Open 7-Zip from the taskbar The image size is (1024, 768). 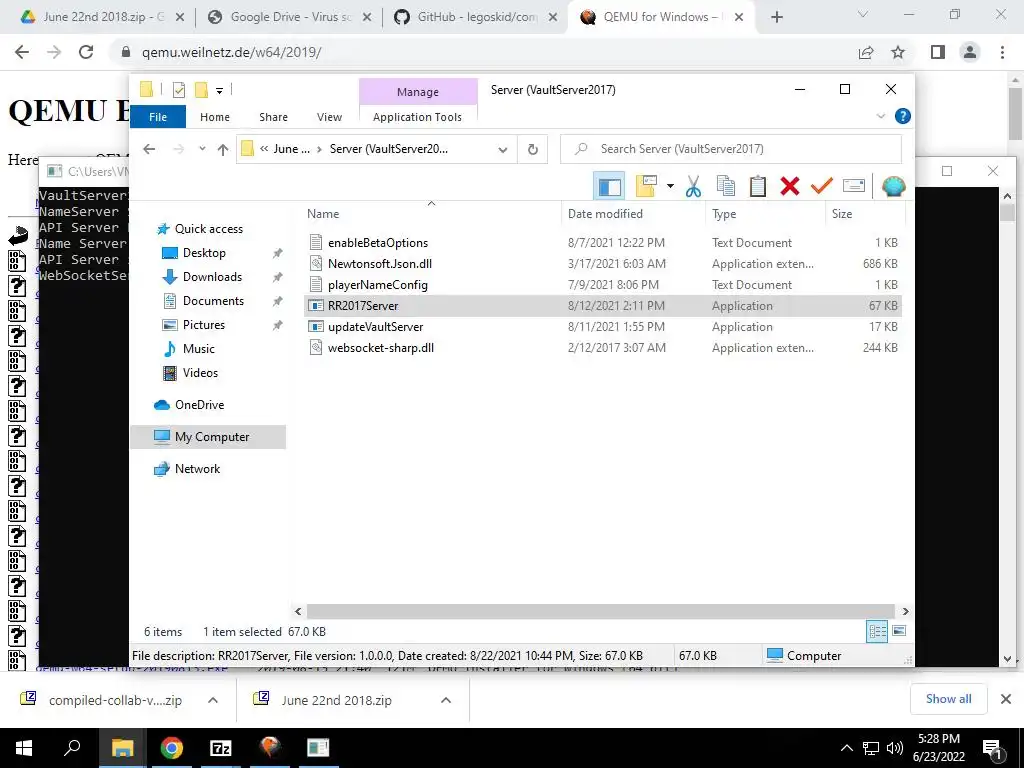(221, 748)
